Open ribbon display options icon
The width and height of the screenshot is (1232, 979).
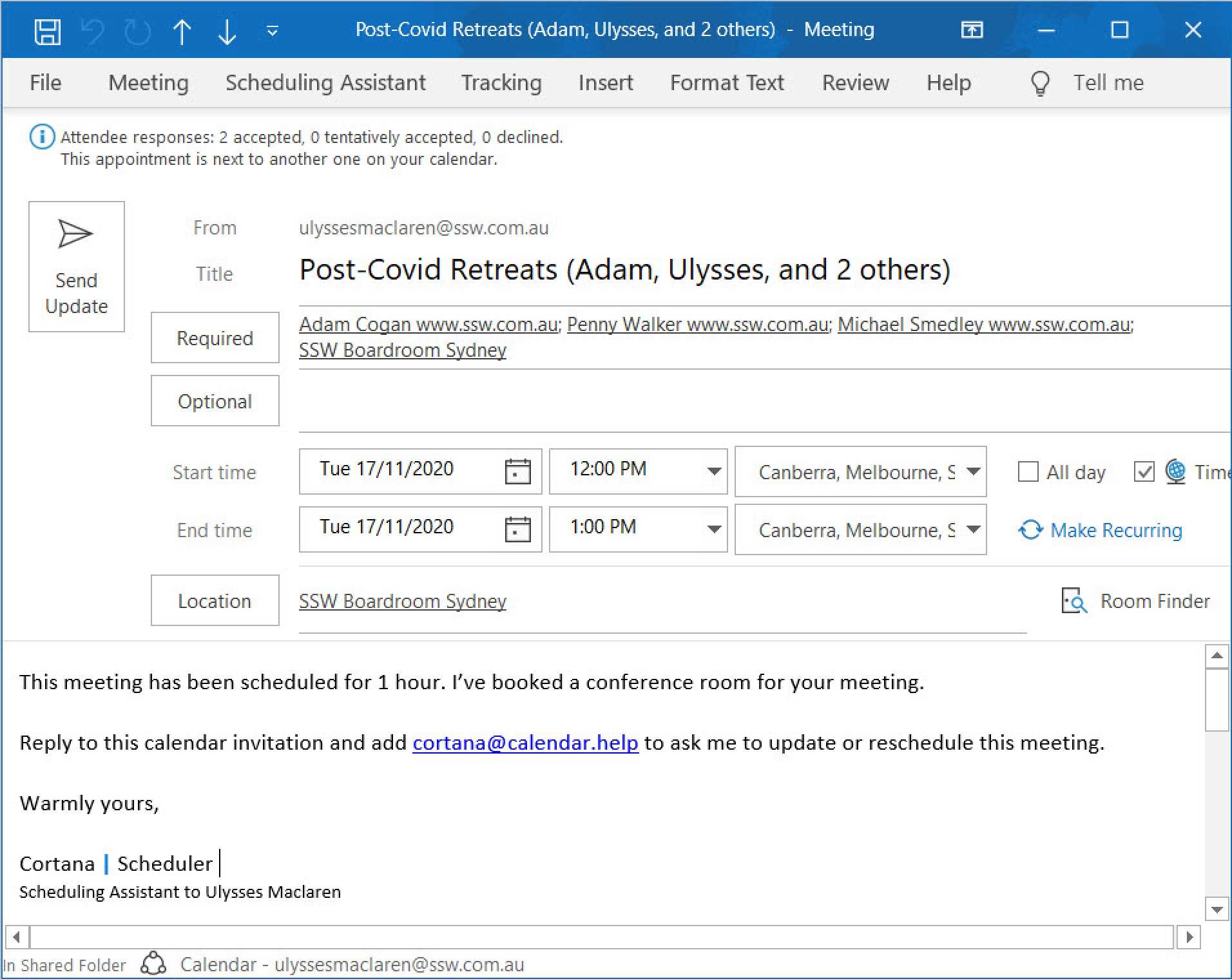click(x=972, y=30)
